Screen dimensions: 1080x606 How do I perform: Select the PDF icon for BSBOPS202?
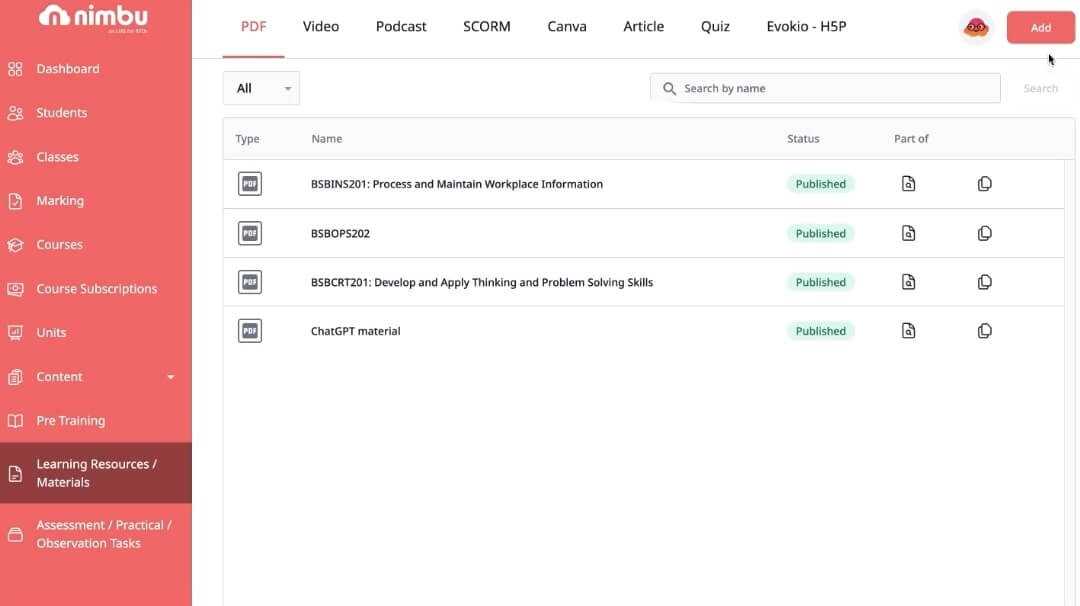(x=247, y=232)
